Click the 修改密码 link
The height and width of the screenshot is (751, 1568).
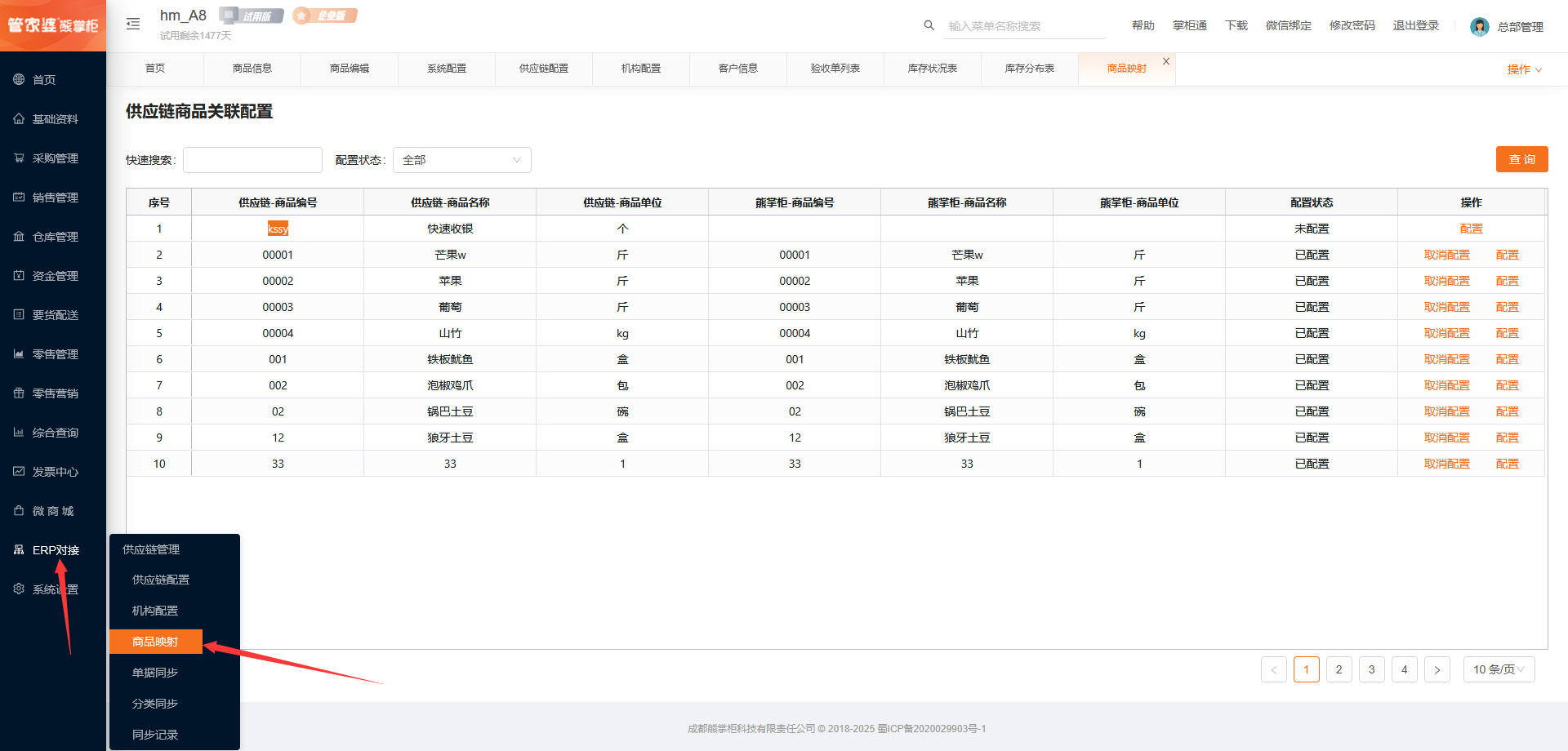(1352, 25)
